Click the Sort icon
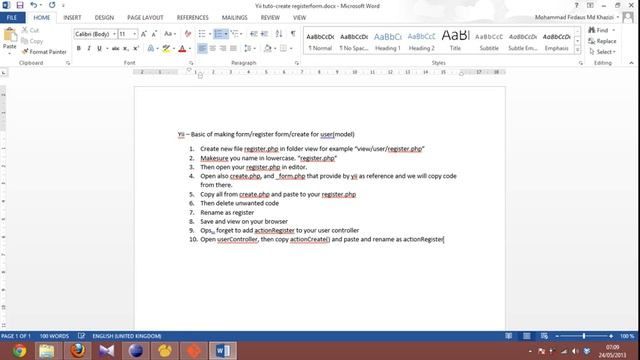Viewport: 640px width, 360px height. coord(279,34)
